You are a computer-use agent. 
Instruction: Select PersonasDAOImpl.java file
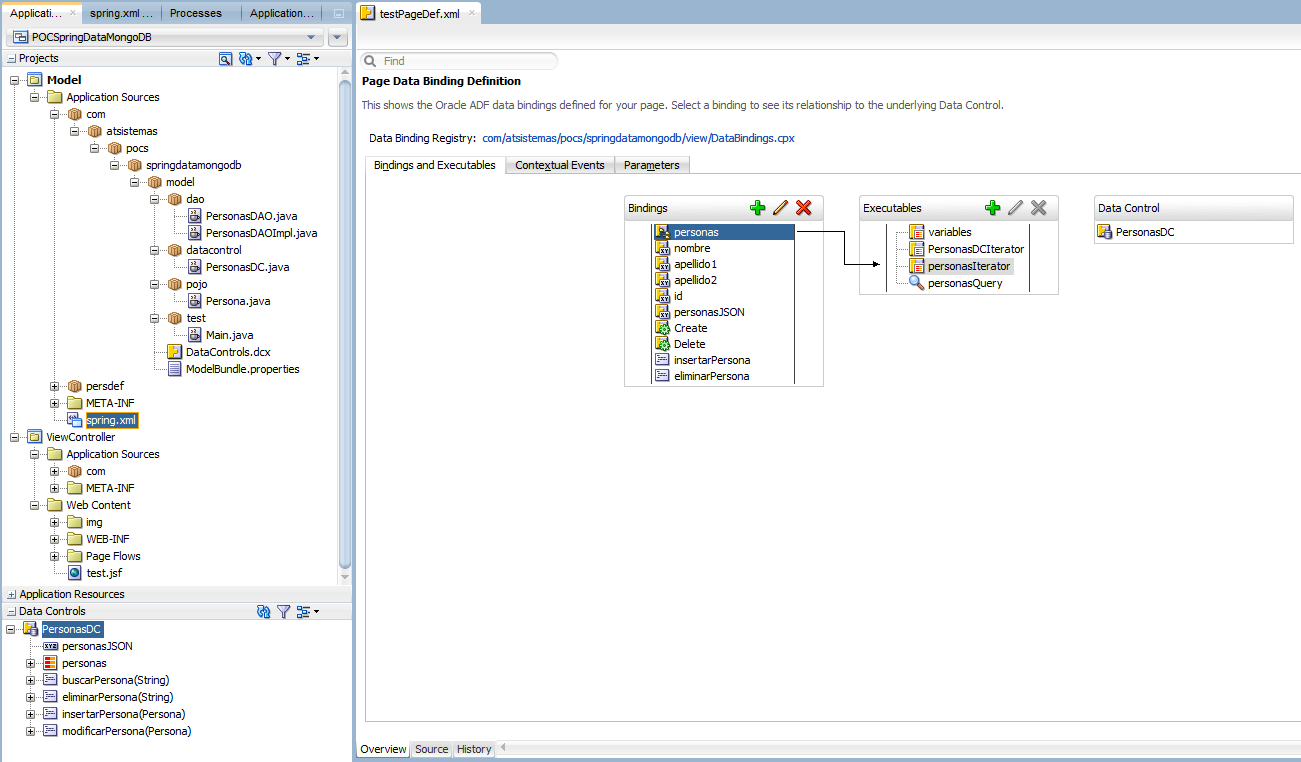pyautogui.click(x=261, y=233)
